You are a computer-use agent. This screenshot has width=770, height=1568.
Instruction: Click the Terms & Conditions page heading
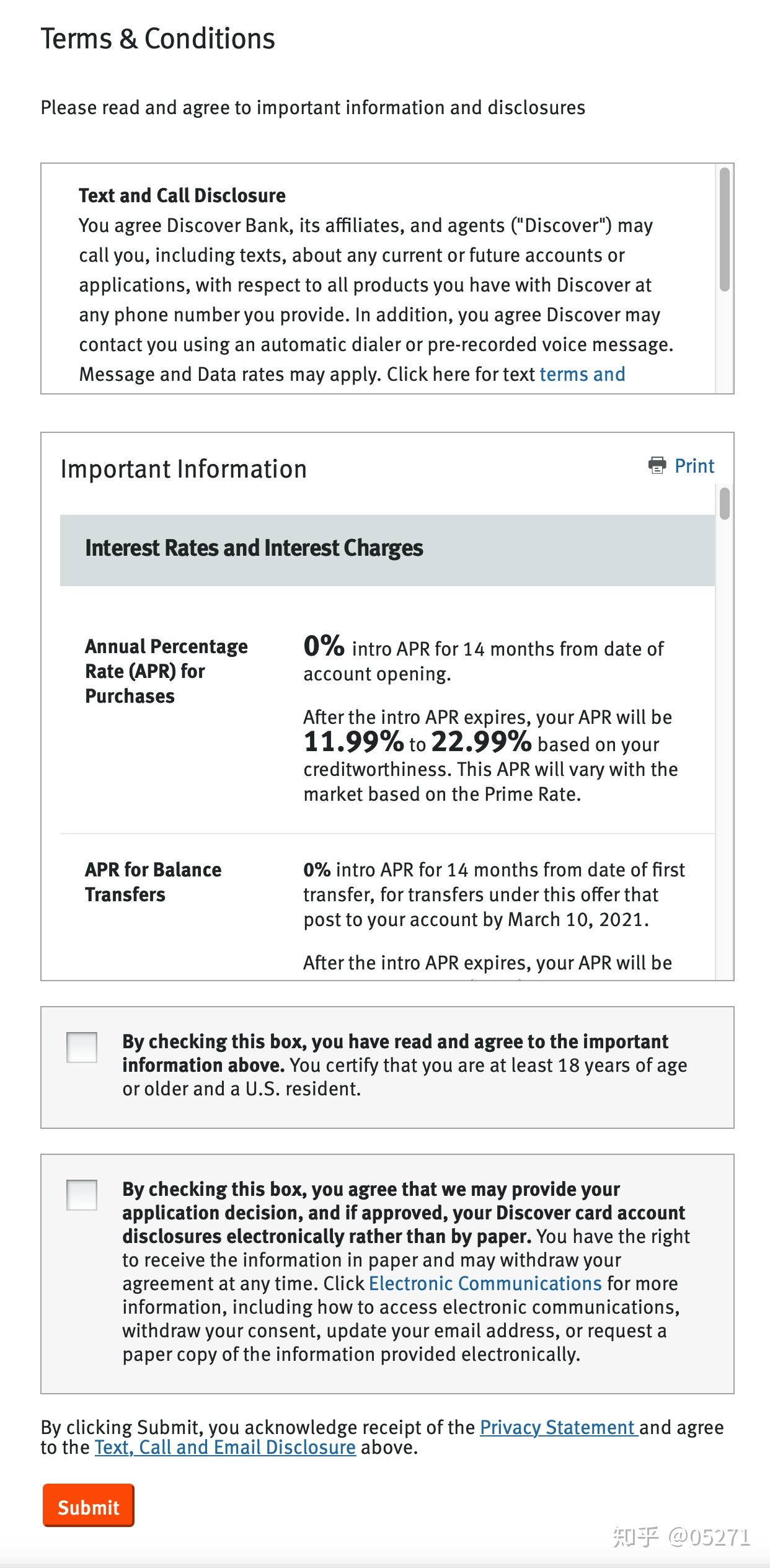[157, 39]
